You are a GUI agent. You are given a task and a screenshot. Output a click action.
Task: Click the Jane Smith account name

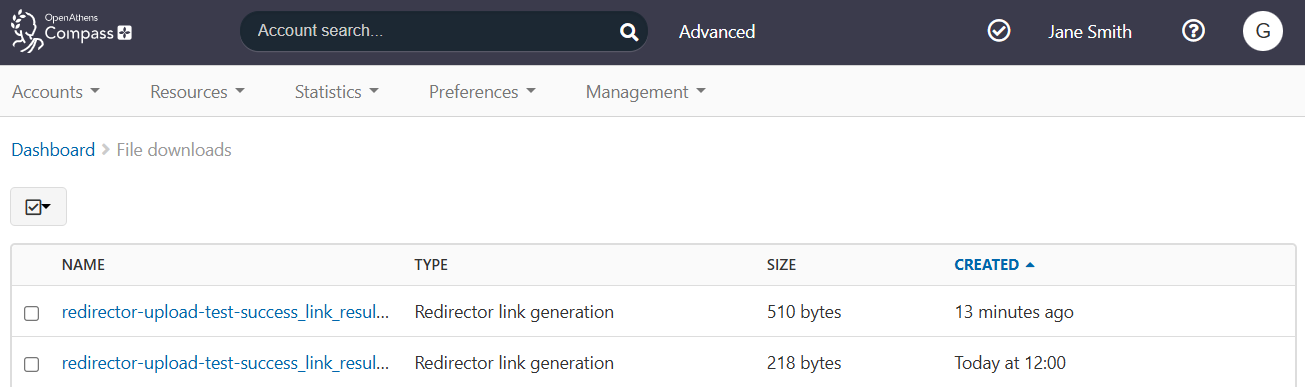1090,32
